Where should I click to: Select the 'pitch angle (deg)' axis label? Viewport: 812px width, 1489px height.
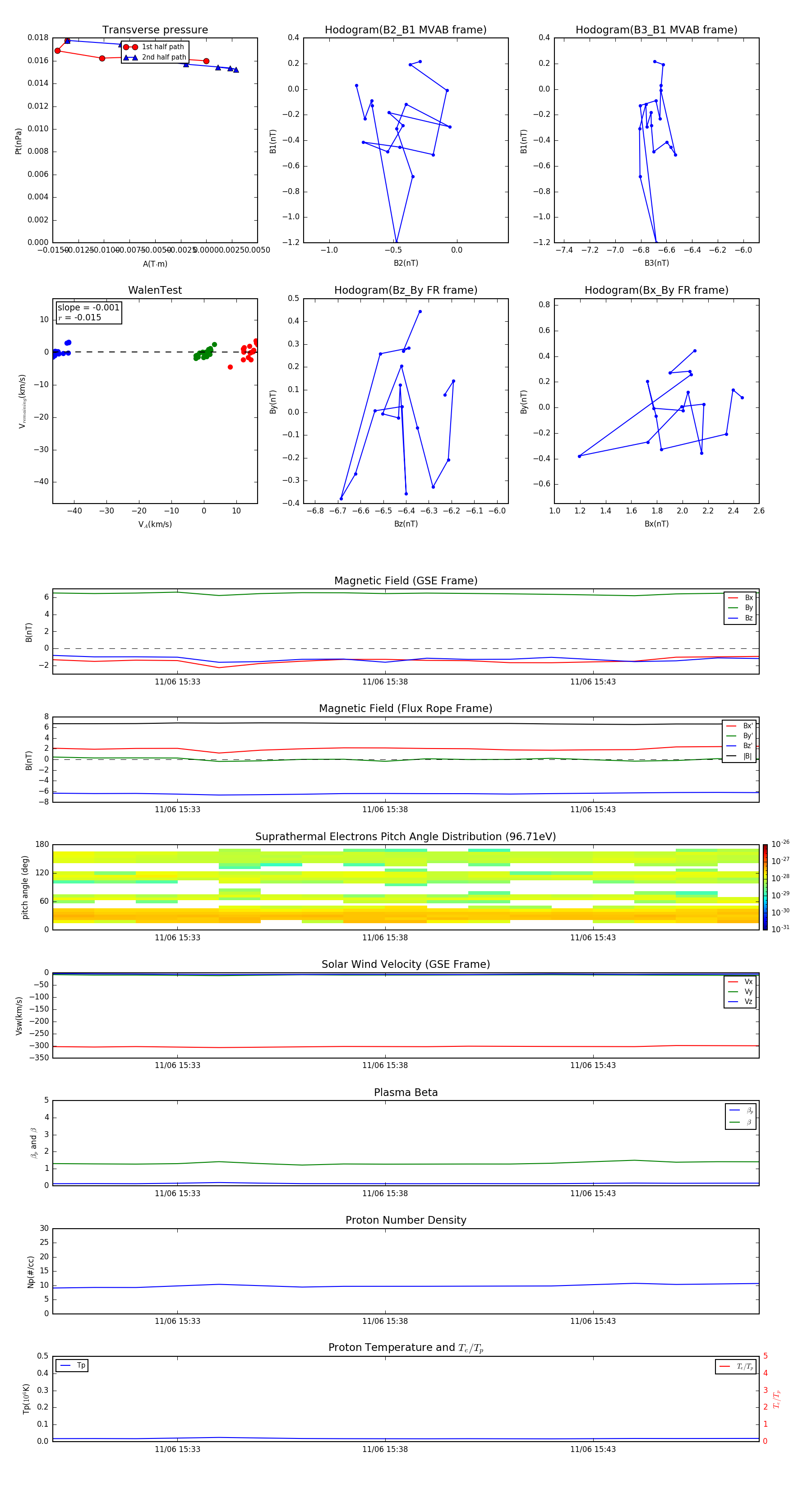25,887
